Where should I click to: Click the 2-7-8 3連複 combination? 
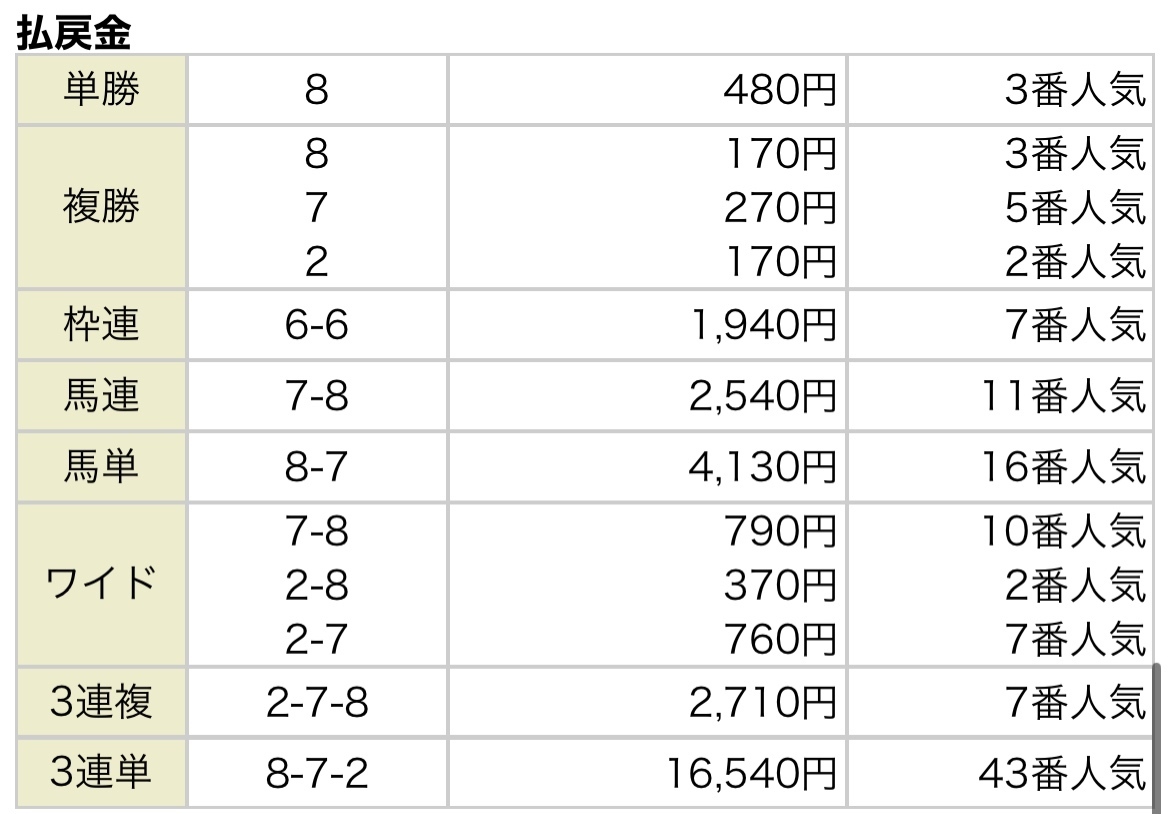coord(317,702)
